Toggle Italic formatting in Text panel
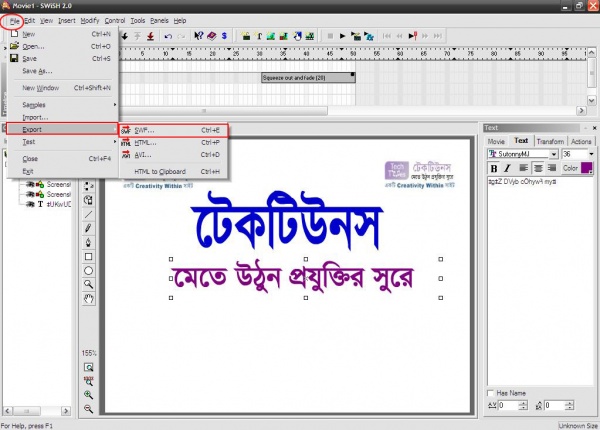The width and height of the screenshot is (600, 430). [x=507, y=168]
